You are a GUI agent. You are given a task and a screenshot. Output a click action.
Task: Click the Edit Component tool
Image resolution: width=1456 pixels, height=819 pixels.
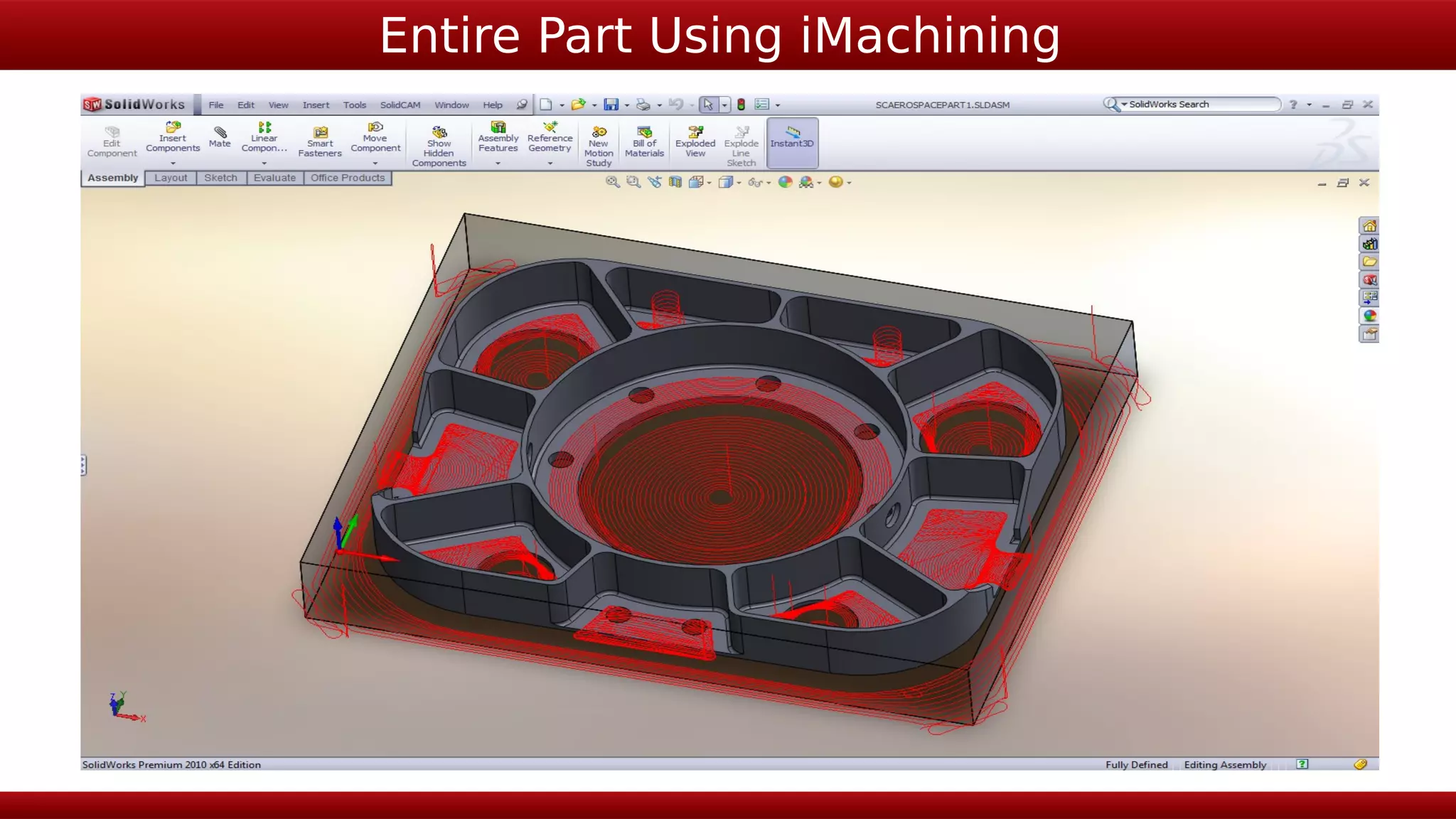click(112, 142)
